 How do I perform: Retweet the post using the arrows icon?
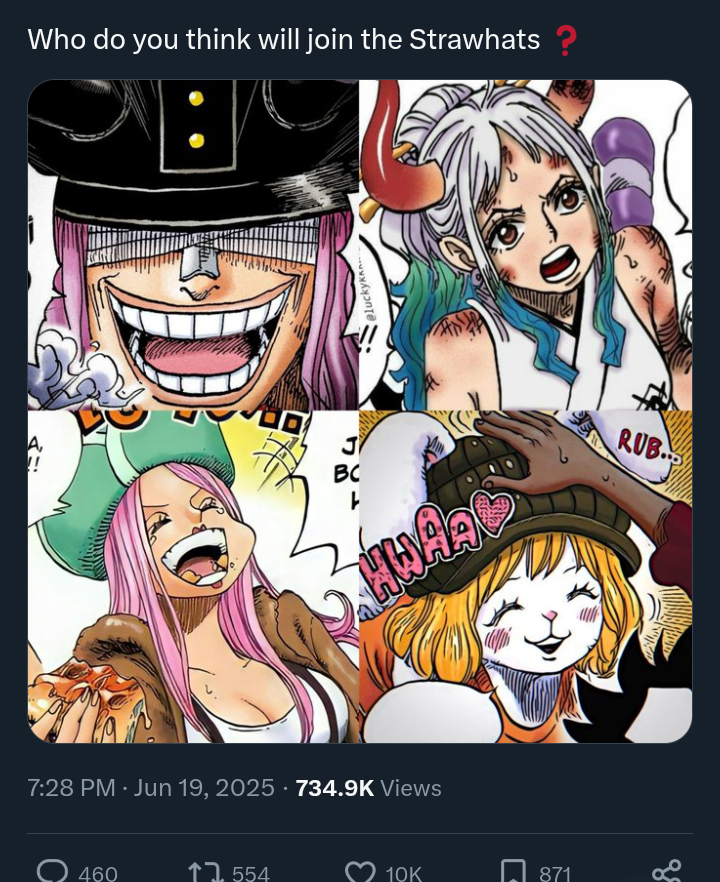204,873
